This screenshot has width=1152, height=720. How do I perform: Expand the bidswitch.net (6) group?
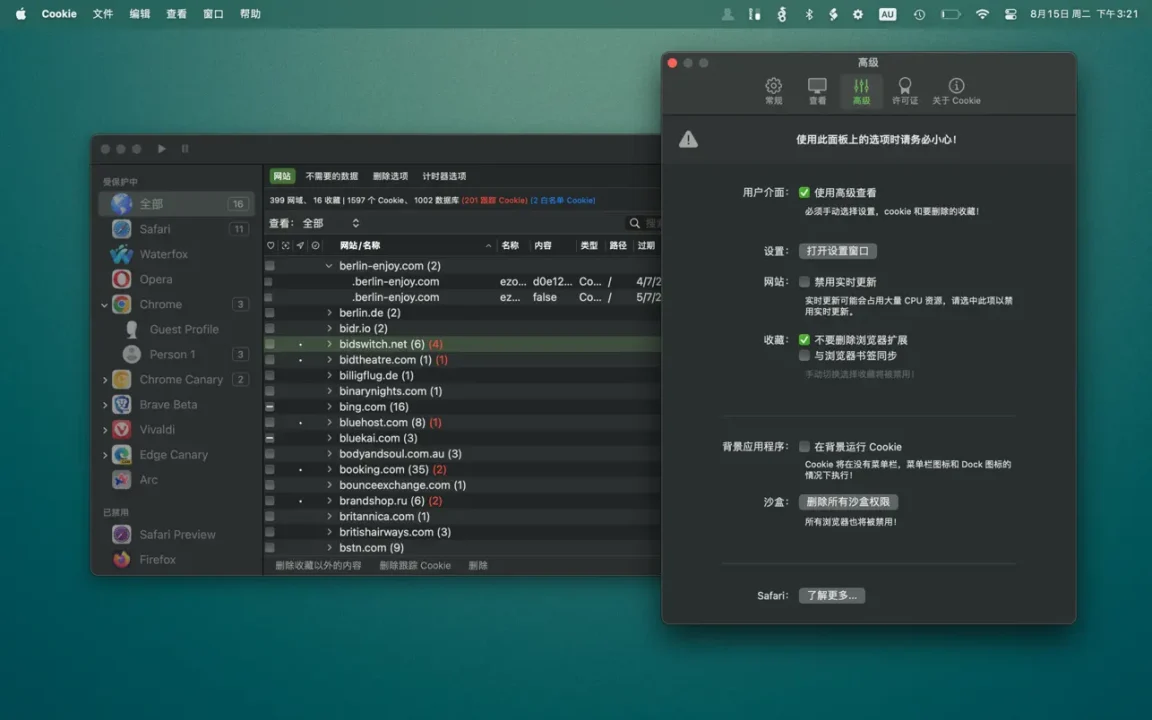(328, 344)
